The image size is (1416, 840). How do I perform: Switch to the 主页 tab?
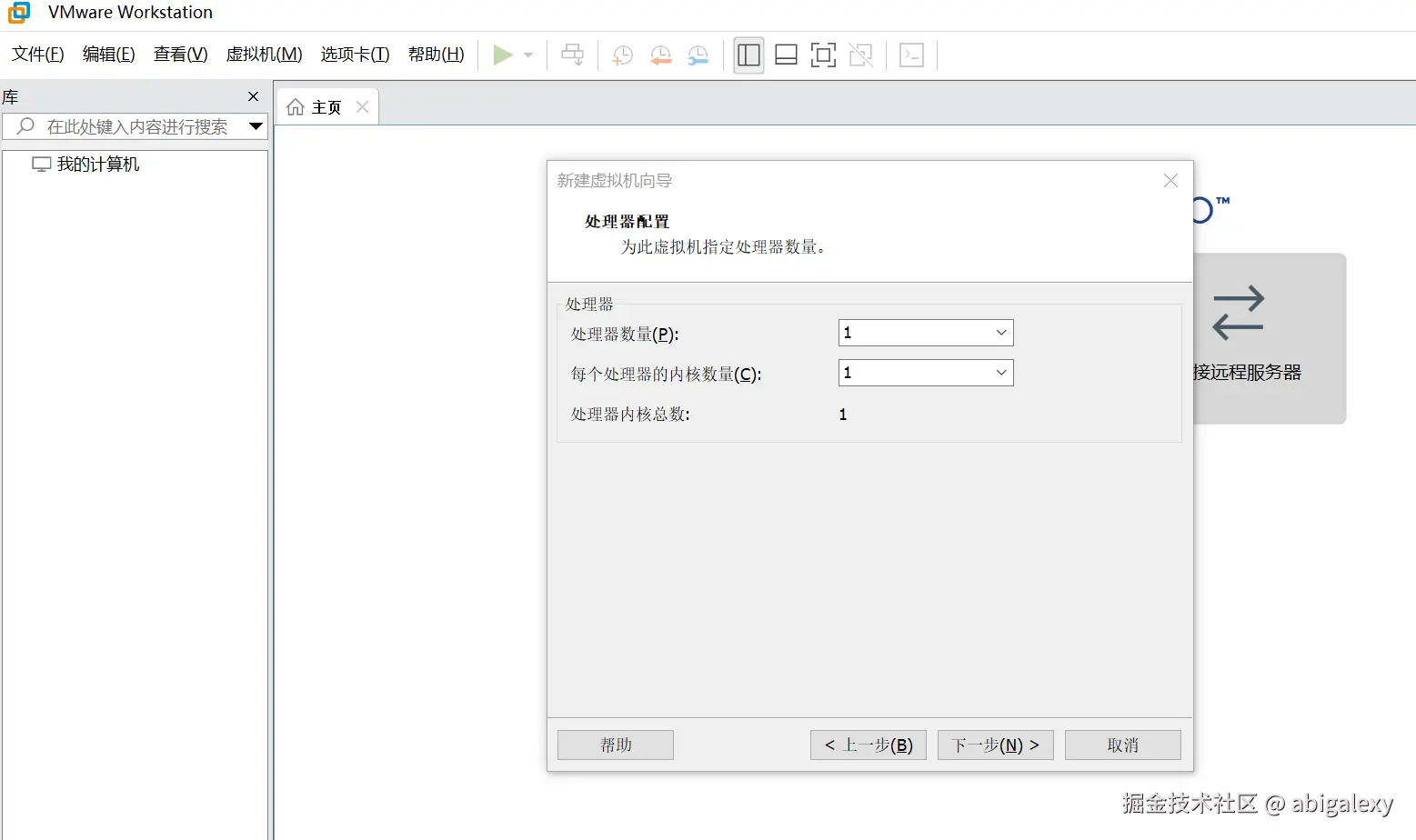[x=325, y=106]
